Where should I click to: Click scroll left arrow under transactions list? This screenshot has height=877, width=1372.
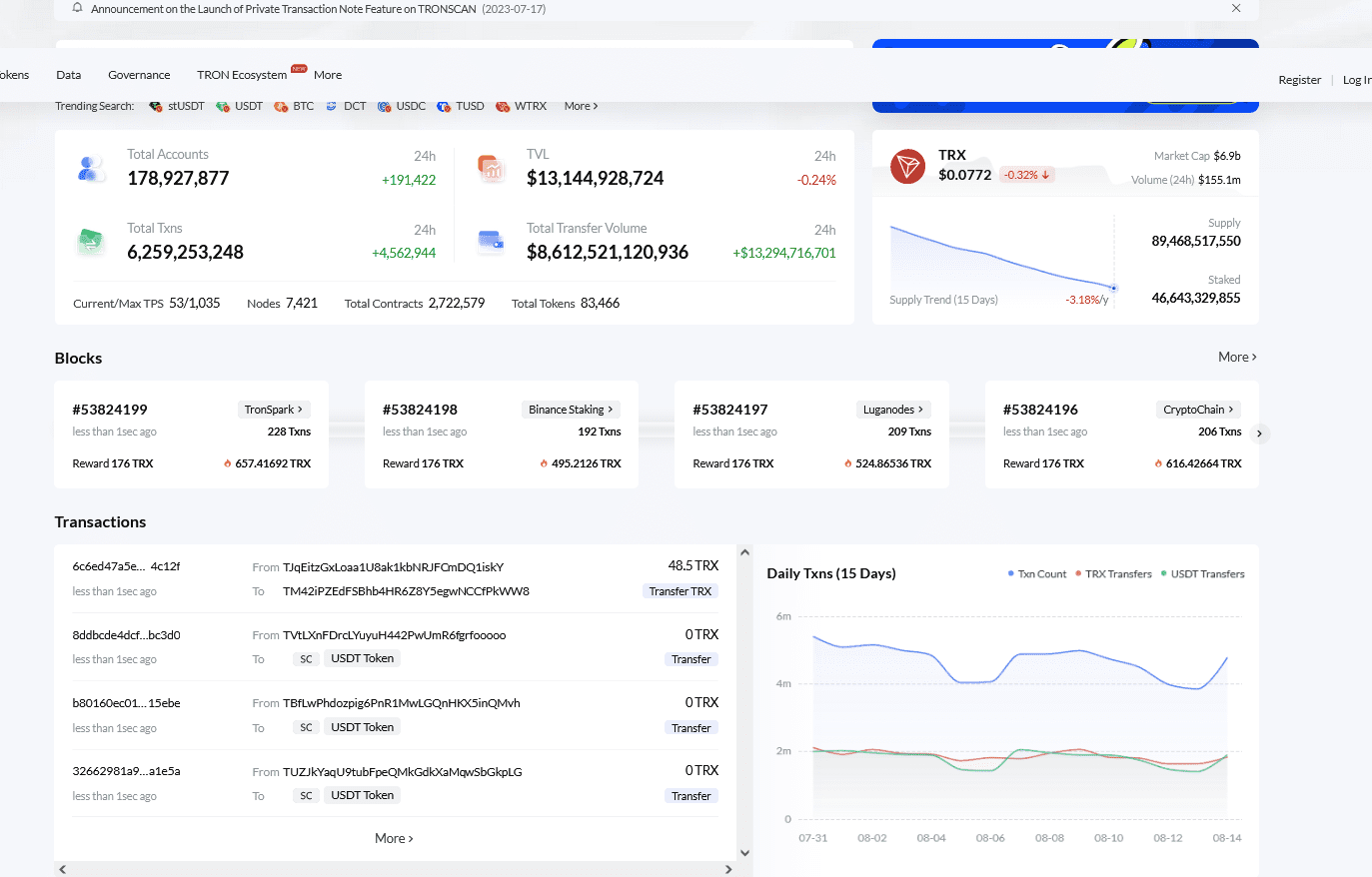coord(63,869)
